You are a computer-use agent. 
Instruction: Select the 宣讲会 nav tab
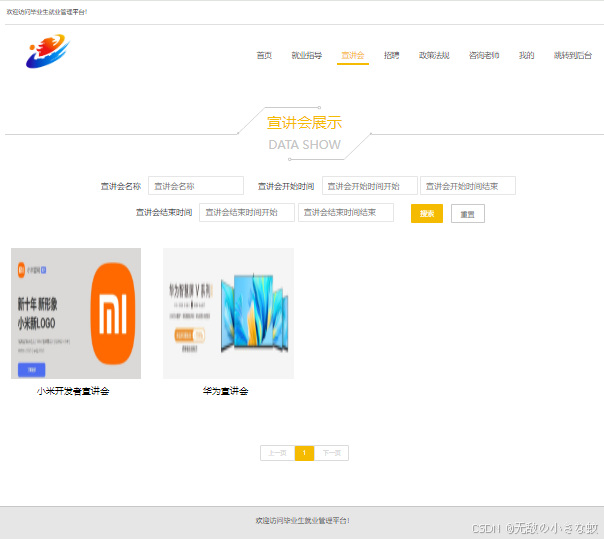tap(353, 55)
